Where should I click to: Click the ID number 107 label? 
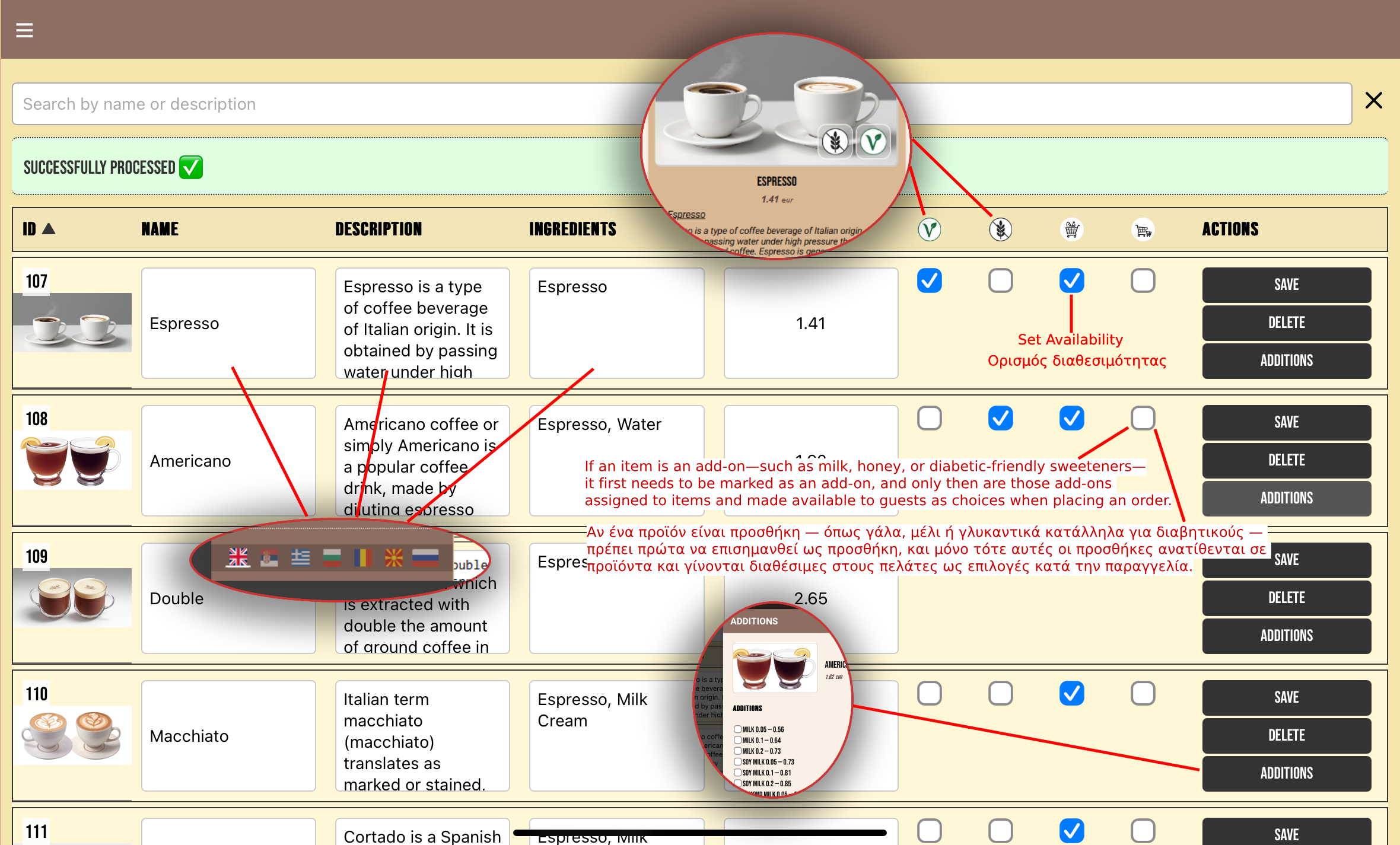(x=36, y=281)
